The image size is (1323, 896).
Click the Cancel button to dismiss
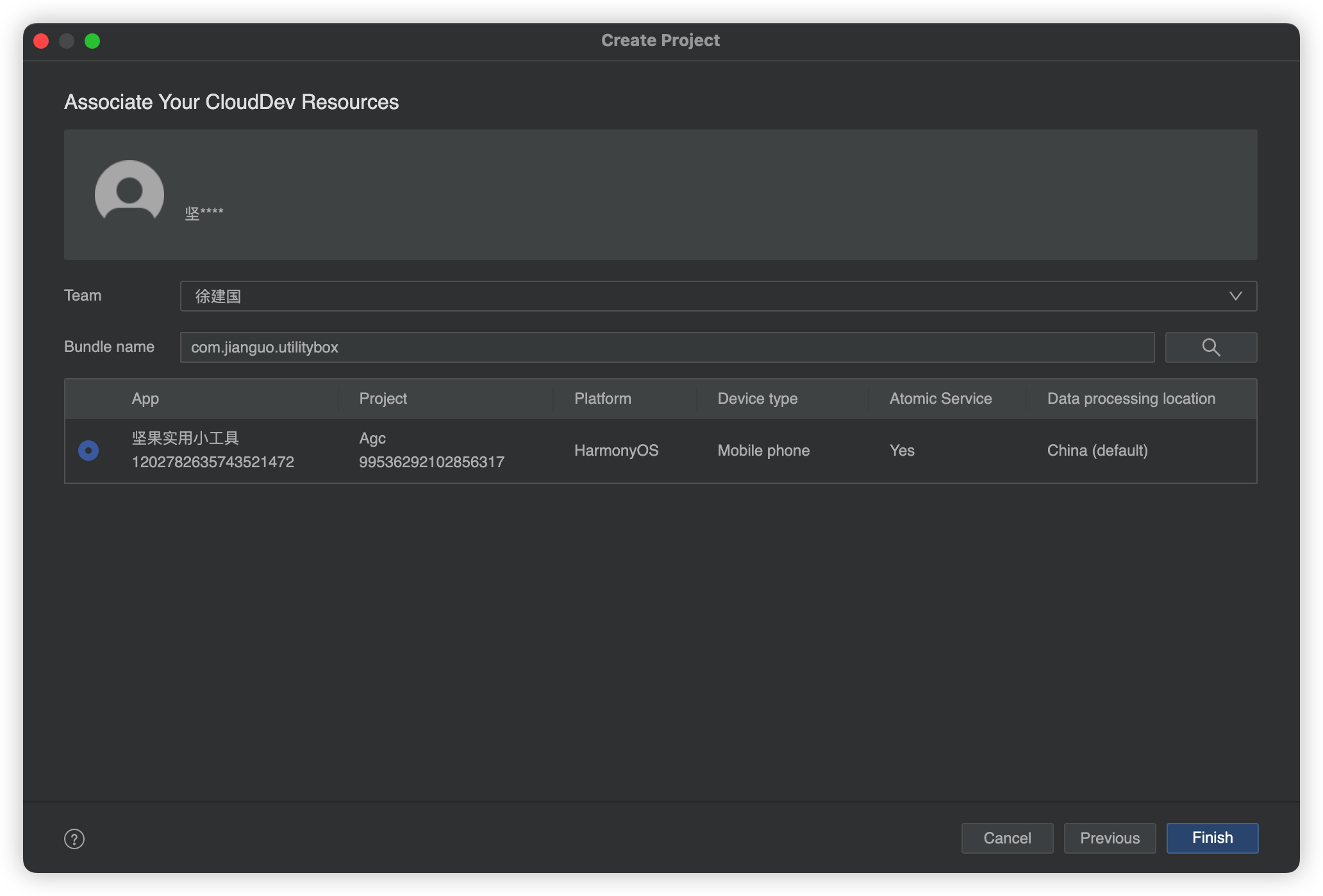click(1006, 837)
